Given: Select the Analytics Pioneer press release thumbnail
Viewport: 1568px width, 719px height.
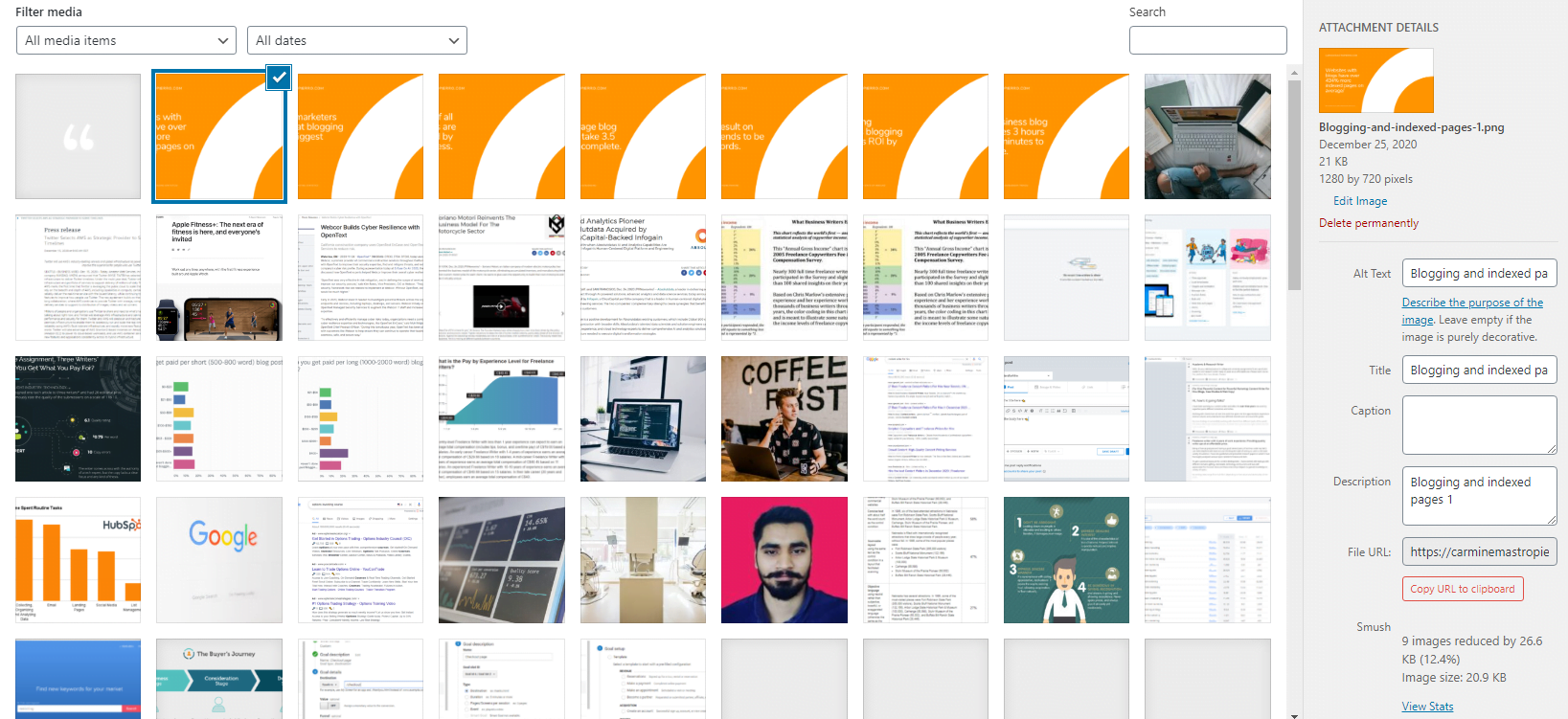Looking at the screenshot, I should 643,278.
